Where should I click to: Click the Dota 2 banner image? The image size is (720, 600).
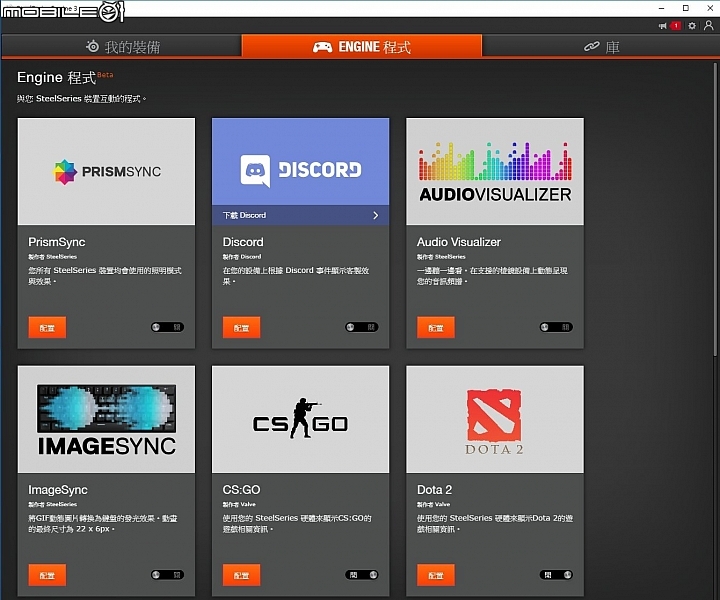click(495, 419)
